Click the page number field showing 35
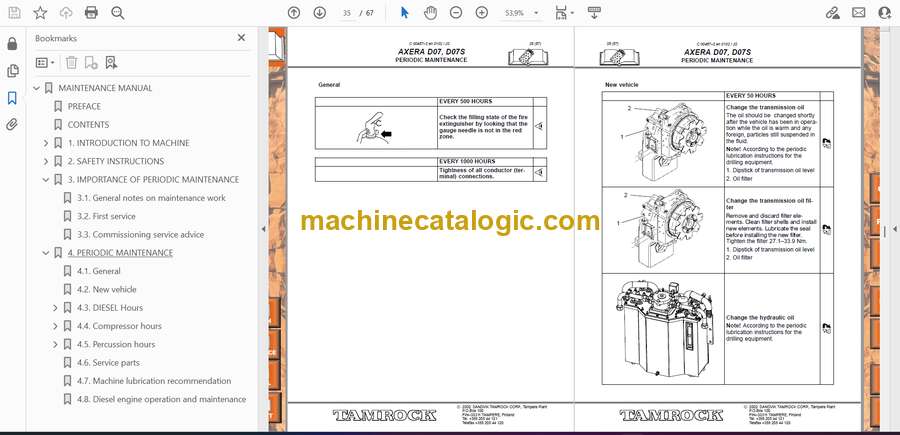This screenshot has width=900, height=435. [347, 13]
